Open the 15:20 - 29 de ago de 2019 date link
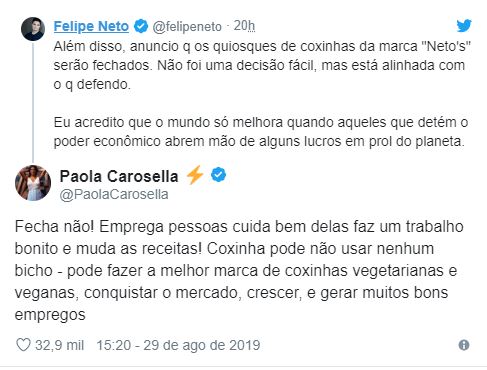The image size is (487, 370). tap(178, 345)
